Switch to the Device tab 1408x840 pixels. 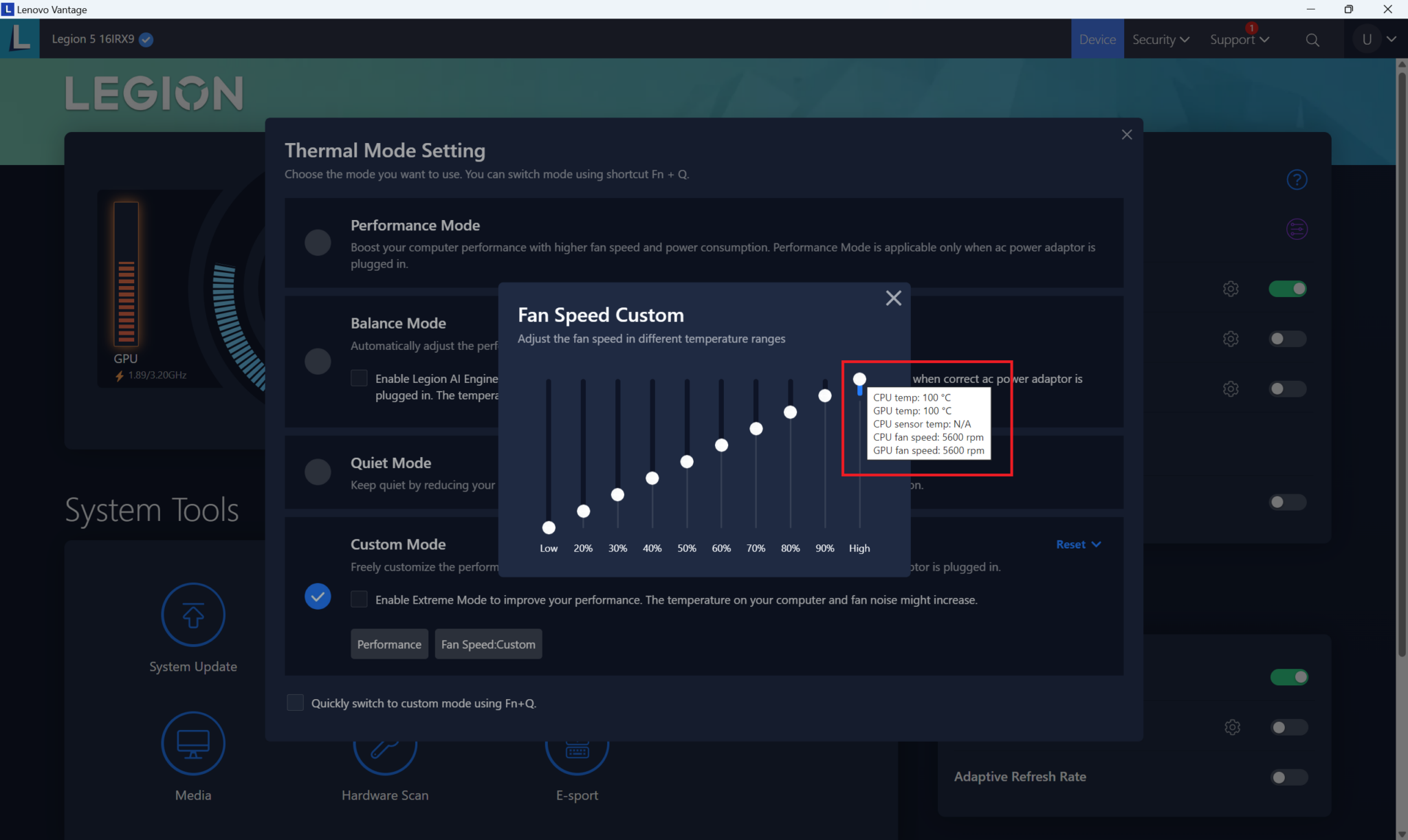1097,39
